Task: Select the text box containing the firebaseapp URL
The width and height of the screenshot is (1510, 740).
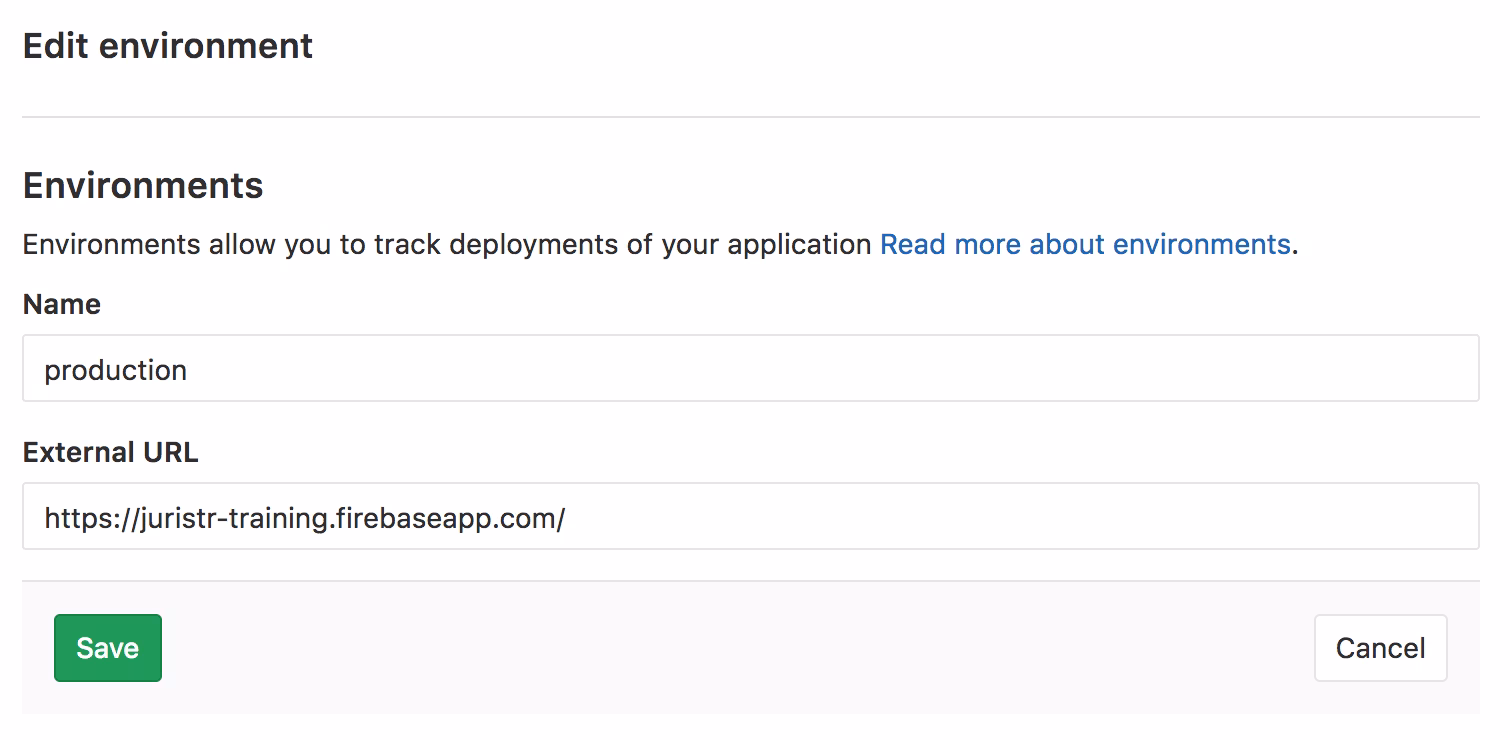Action: click(x=750, y=517)
